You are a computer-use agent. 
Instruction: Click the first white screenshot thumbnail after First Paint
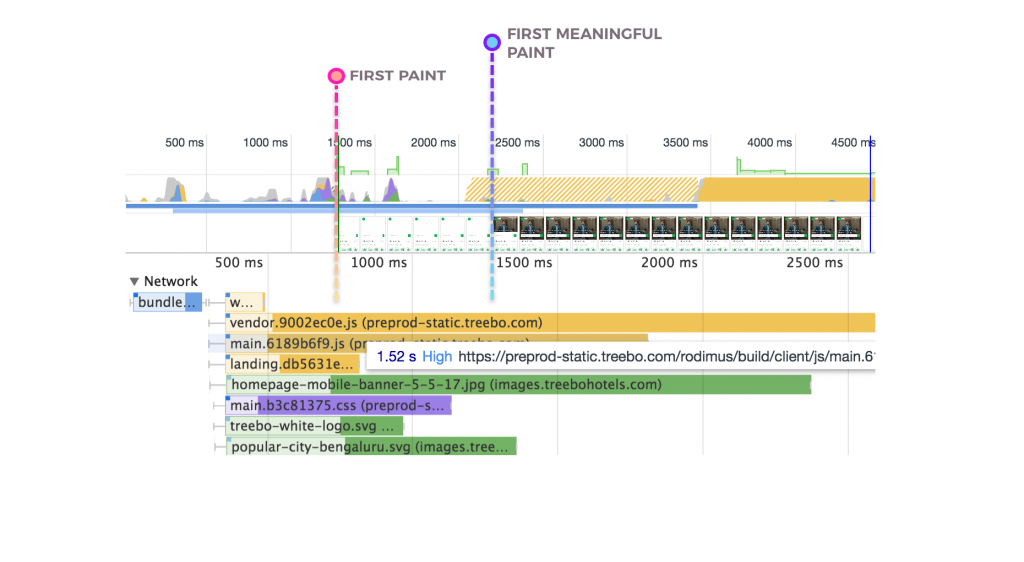click(348, 232)
